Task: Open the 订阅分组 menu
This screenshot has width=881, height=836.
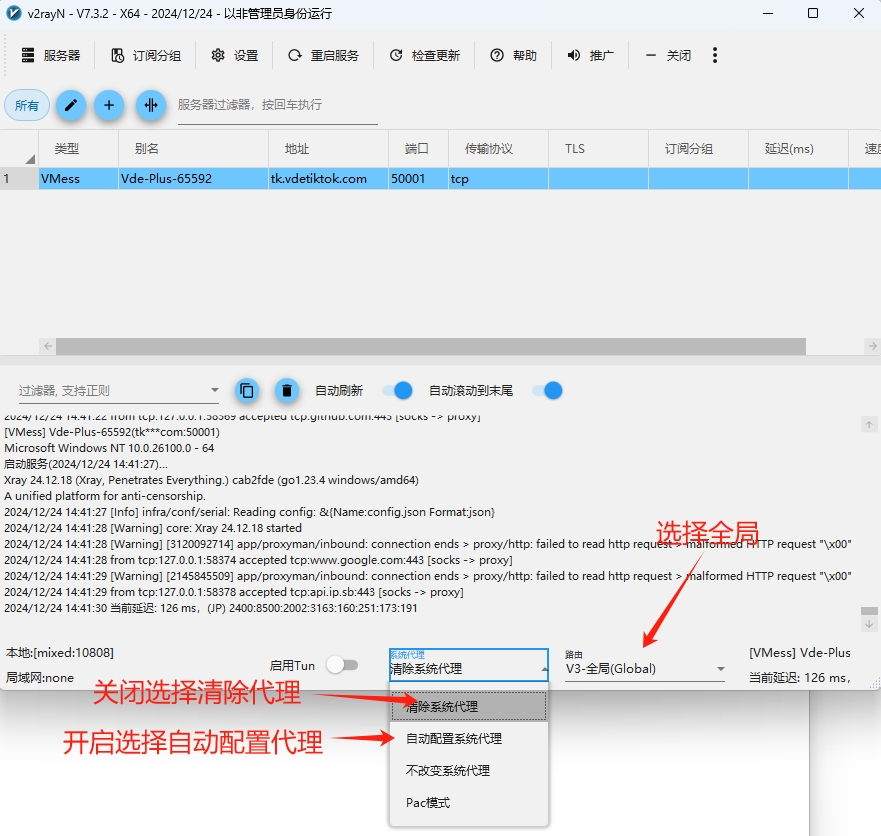Action: click(146, 56)
